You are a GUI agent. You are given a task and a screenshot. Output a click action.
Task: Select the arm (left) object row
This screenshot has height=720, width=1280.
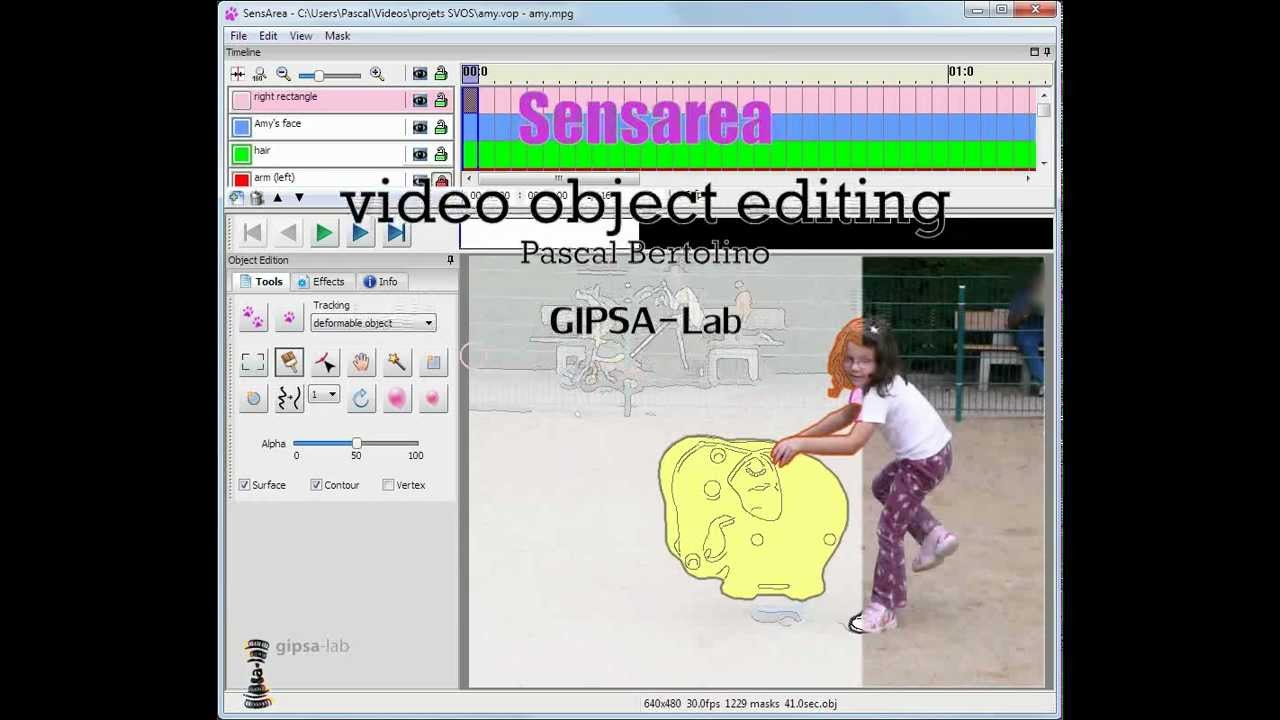[341, 178]
